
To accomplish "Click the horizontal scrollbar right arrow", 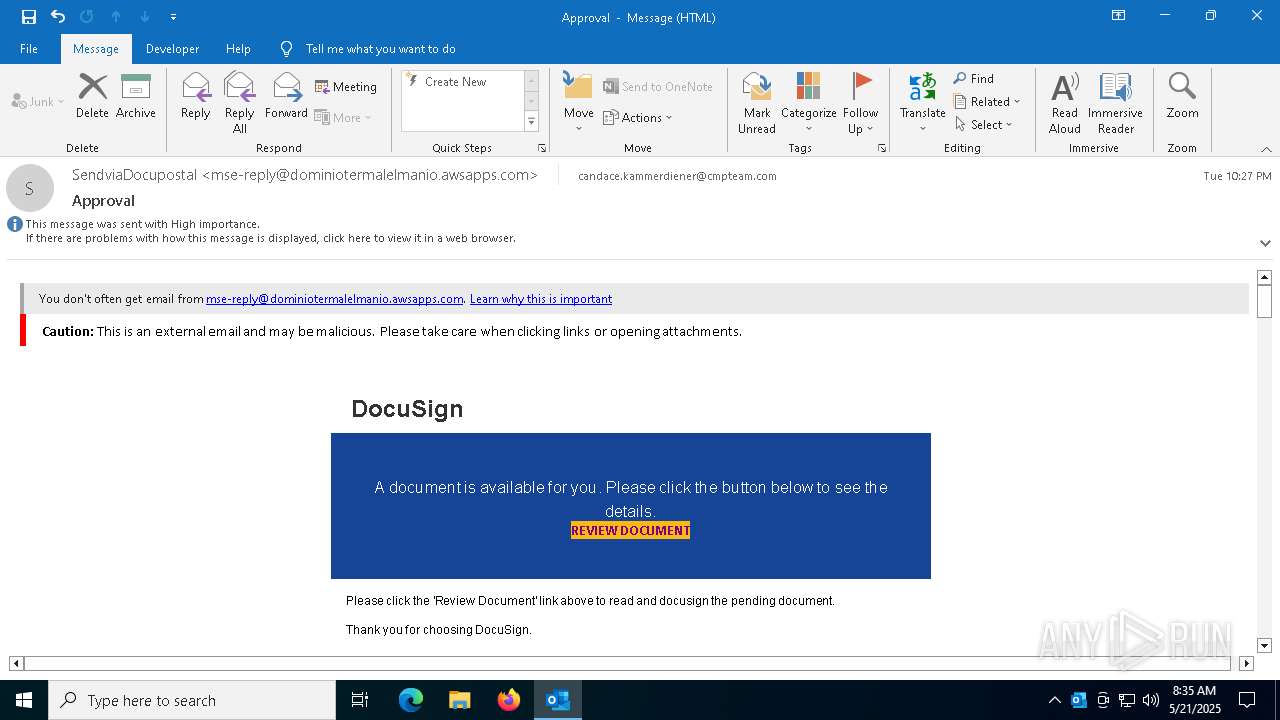I will 1246,663.
